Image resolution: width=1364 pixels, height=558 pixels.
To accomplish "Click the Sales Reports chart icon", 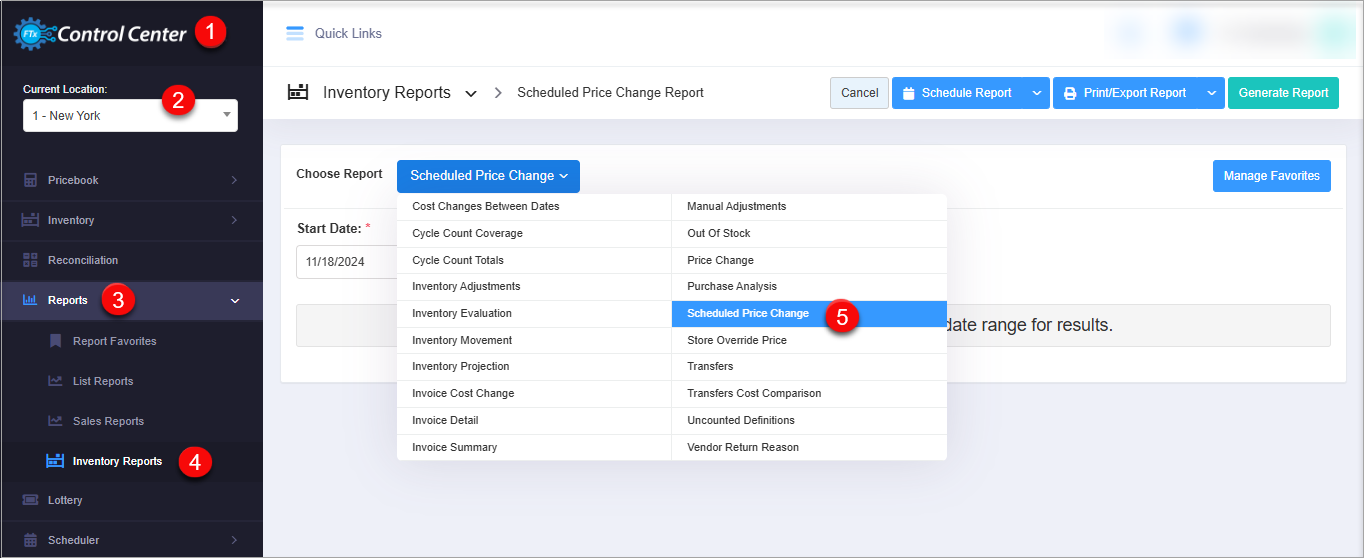I will click(x=55, y=421).
